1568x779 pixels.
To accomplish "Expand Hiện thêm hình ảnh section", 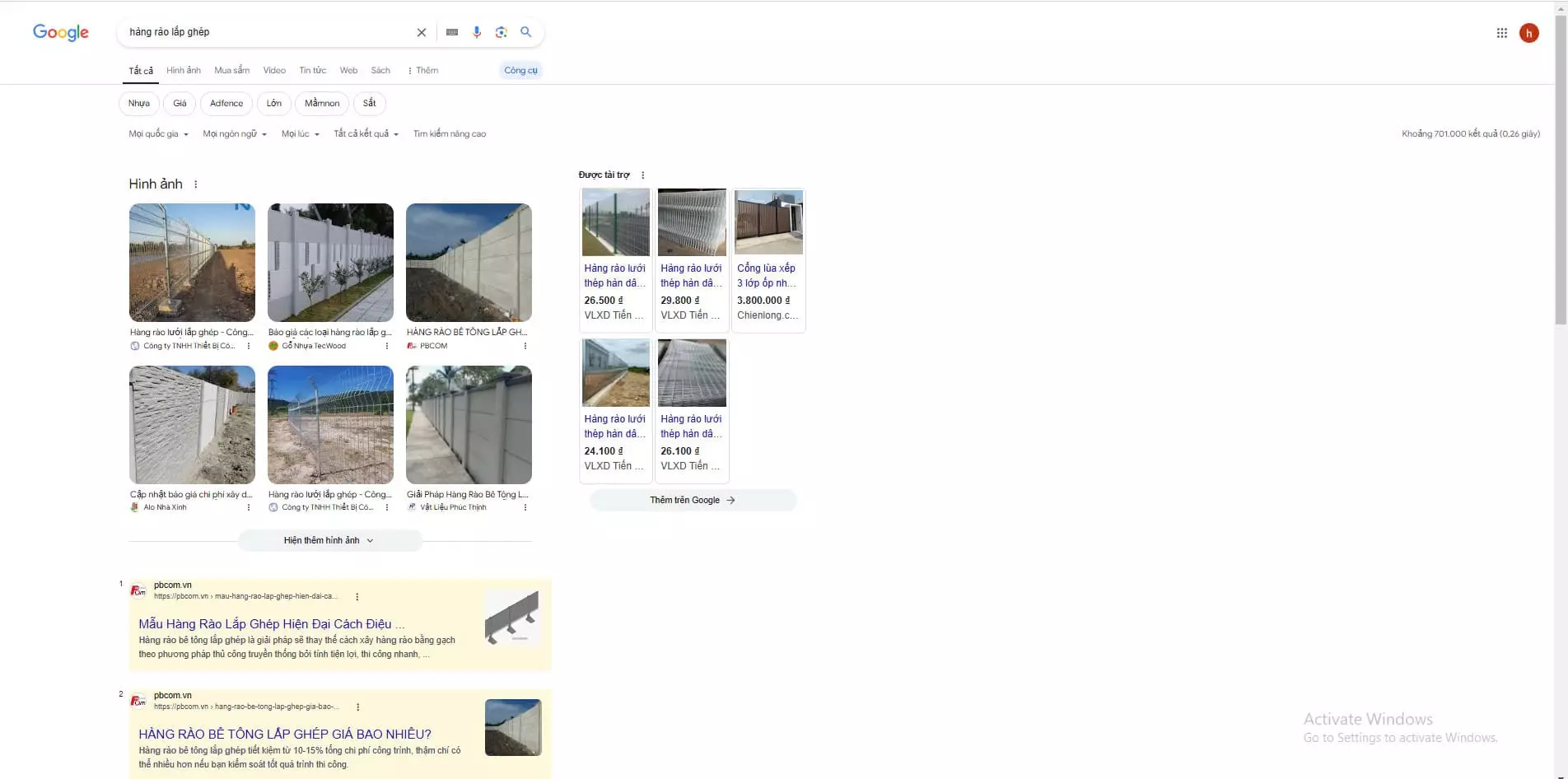I will tap(329, 541).
